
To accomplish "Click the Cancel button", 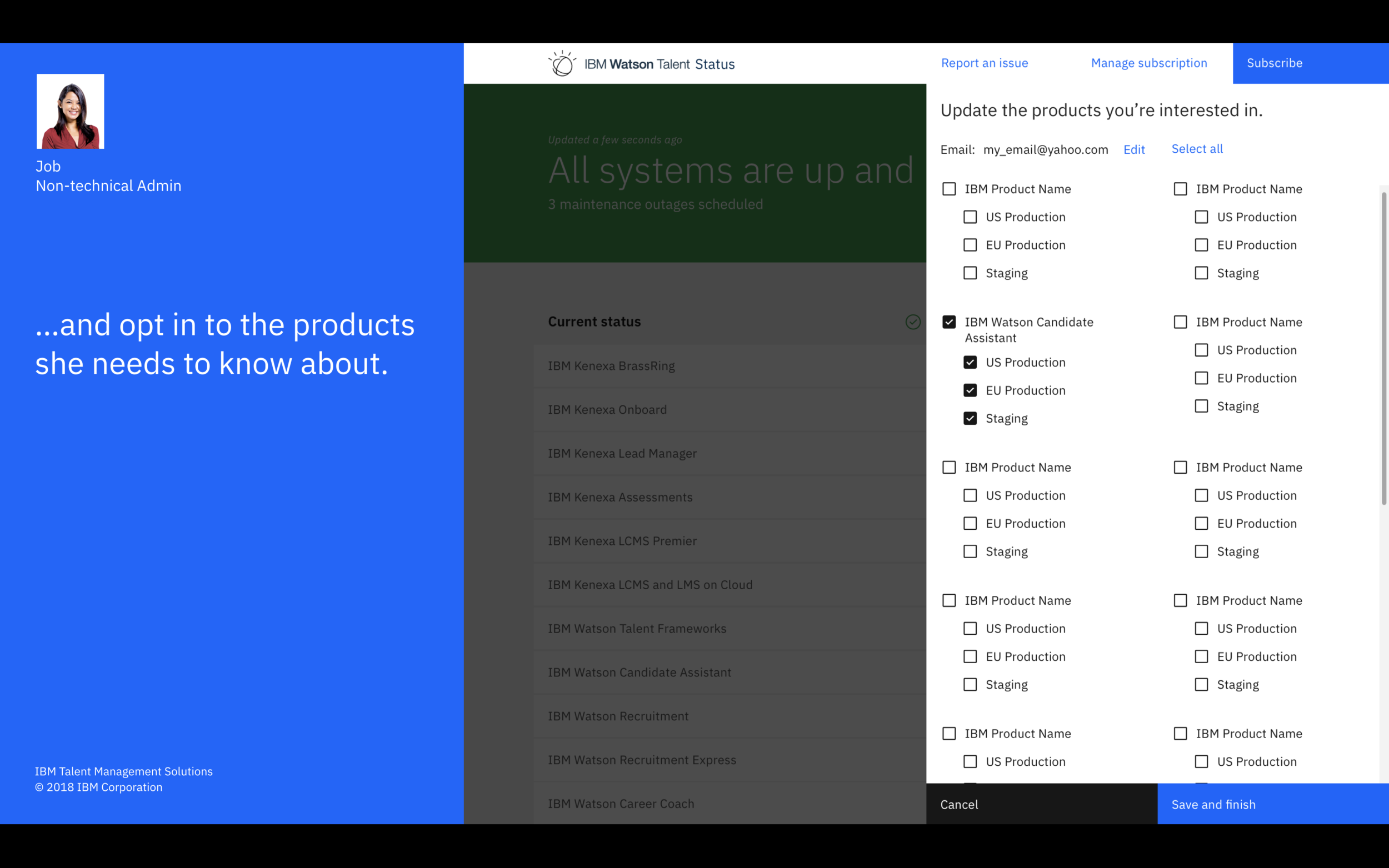I will point(1042,804).
